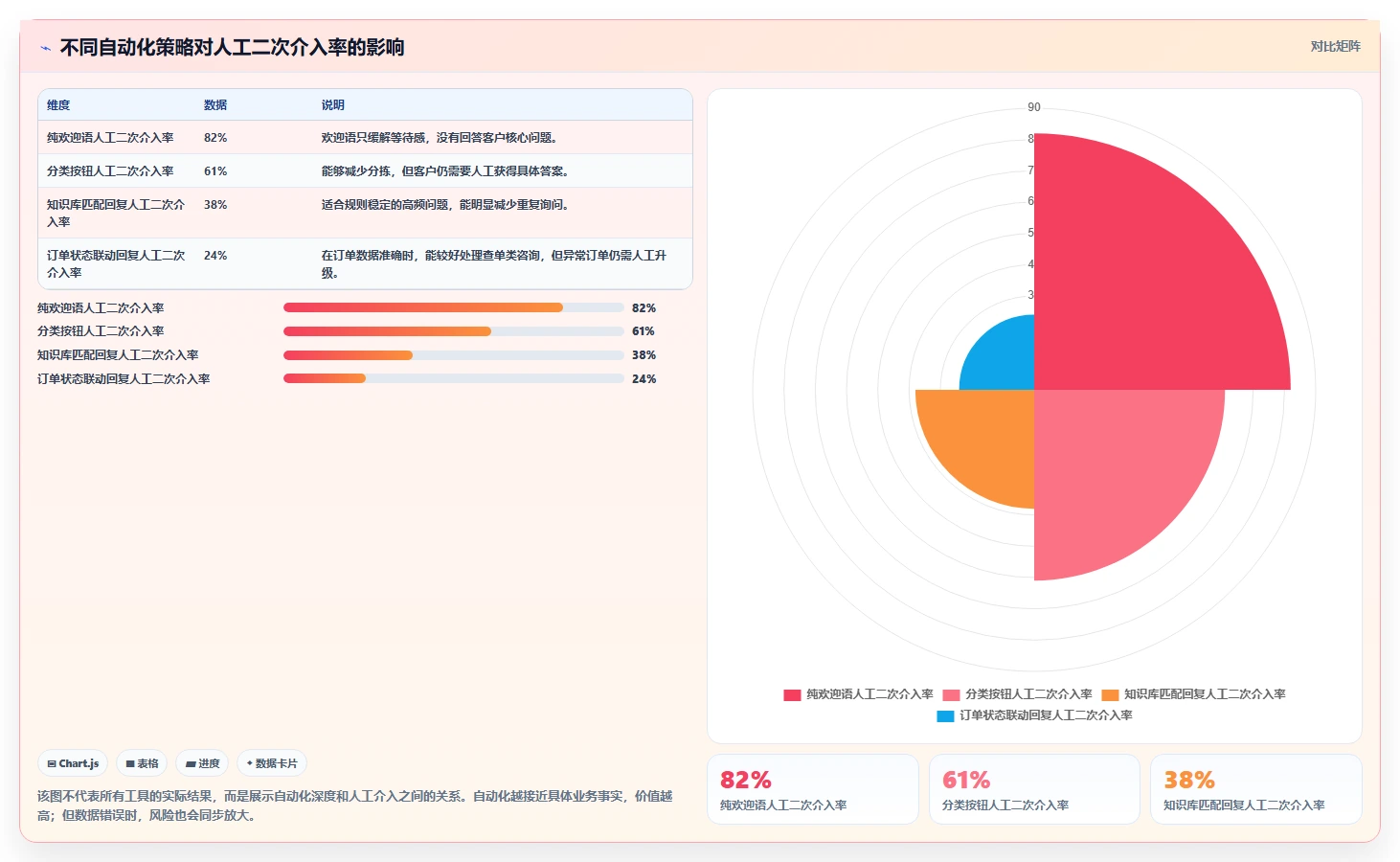This screenshot has height=862, width=1400.
Task: Click description 能够减少分拣
Action: click(x=445, y=171)
